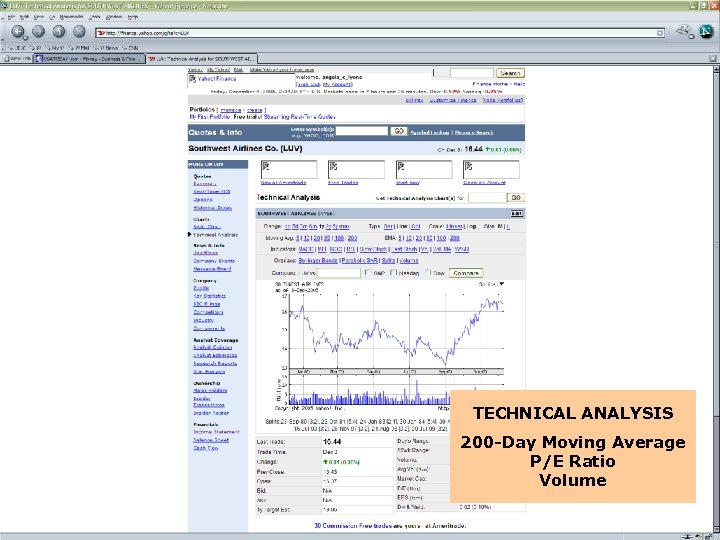Click the print icon in the navigation toolbar
Screen dimensions: 720x540
683,31
